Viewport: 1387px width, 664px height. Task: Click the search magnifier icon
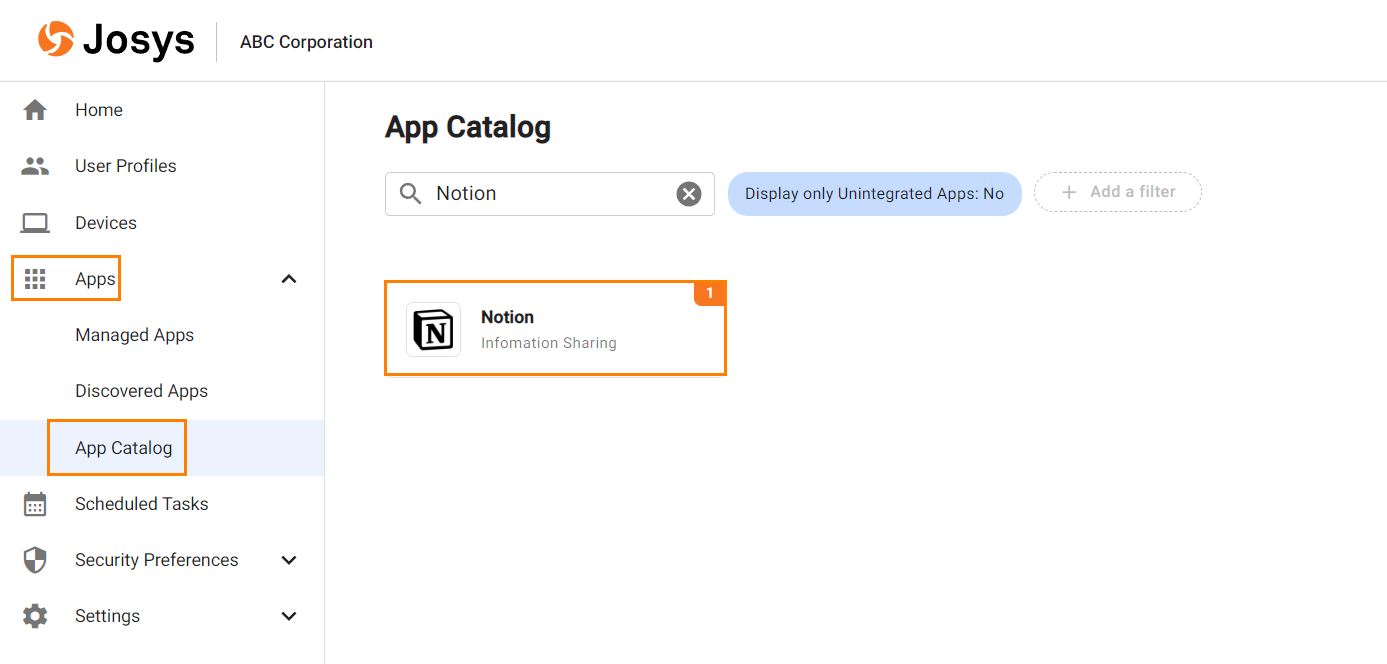click(410, 193)
